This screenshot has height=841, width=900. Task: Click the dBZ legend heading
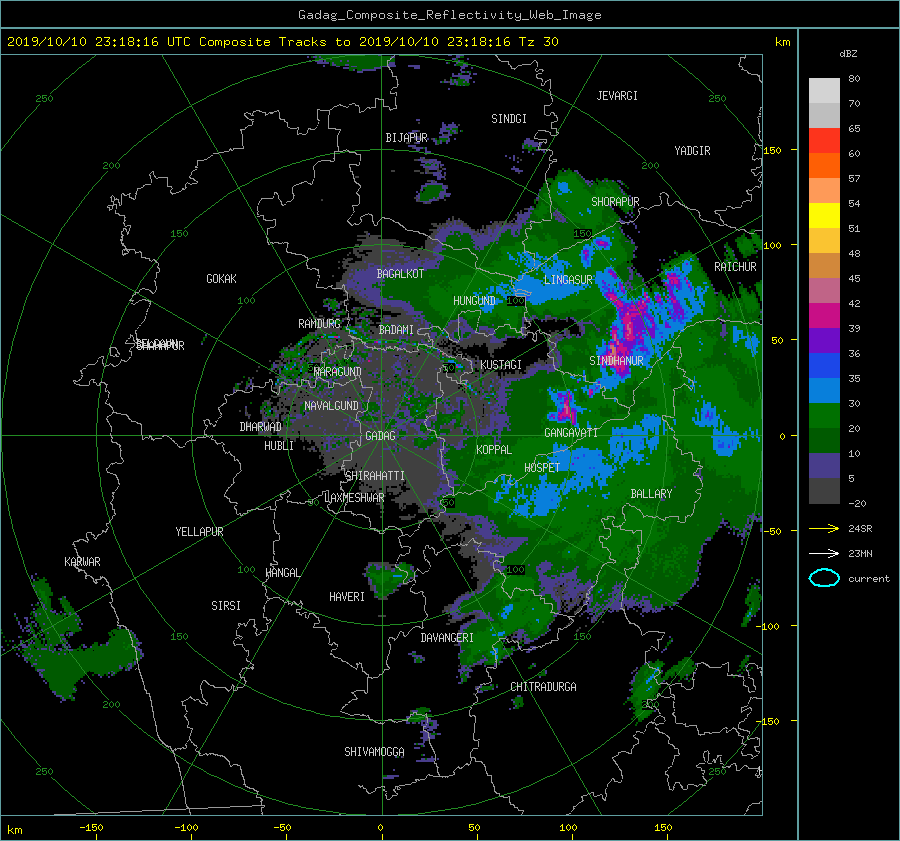pos(848,54)
